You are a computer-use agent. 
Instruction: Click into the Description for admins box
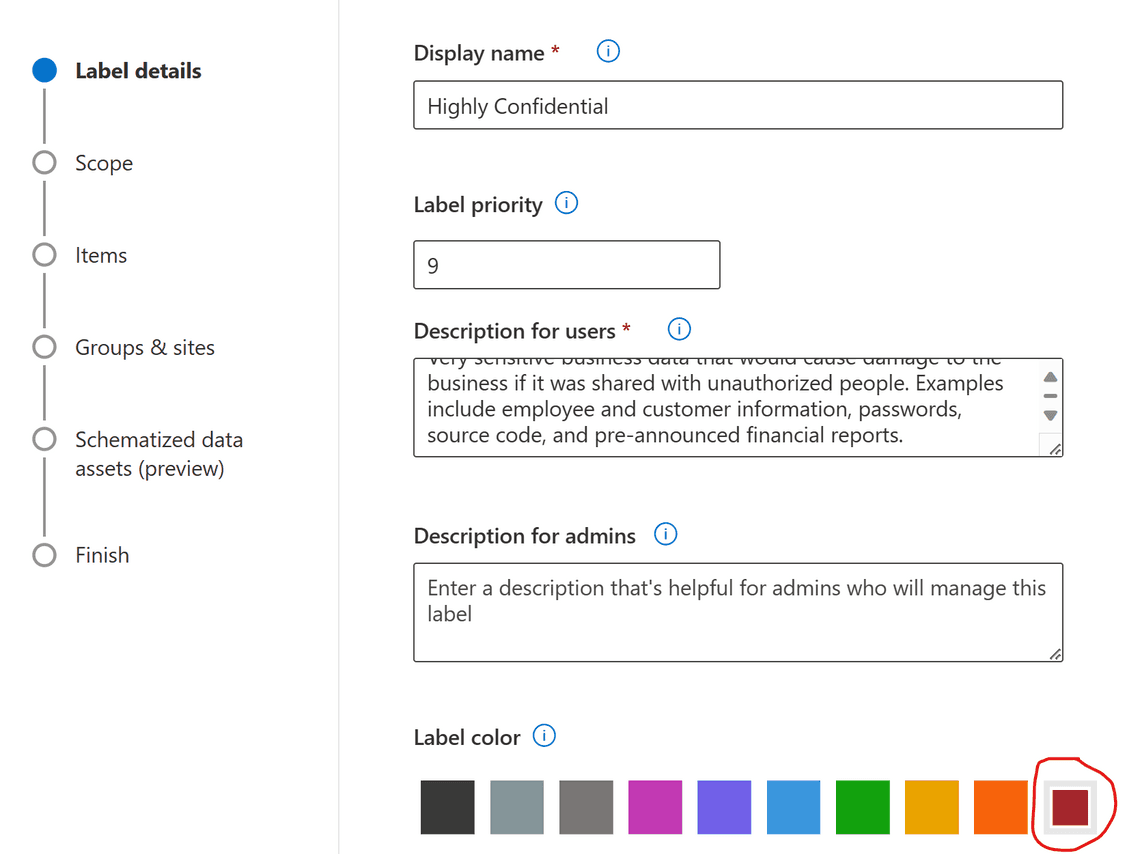coord(738,612)
